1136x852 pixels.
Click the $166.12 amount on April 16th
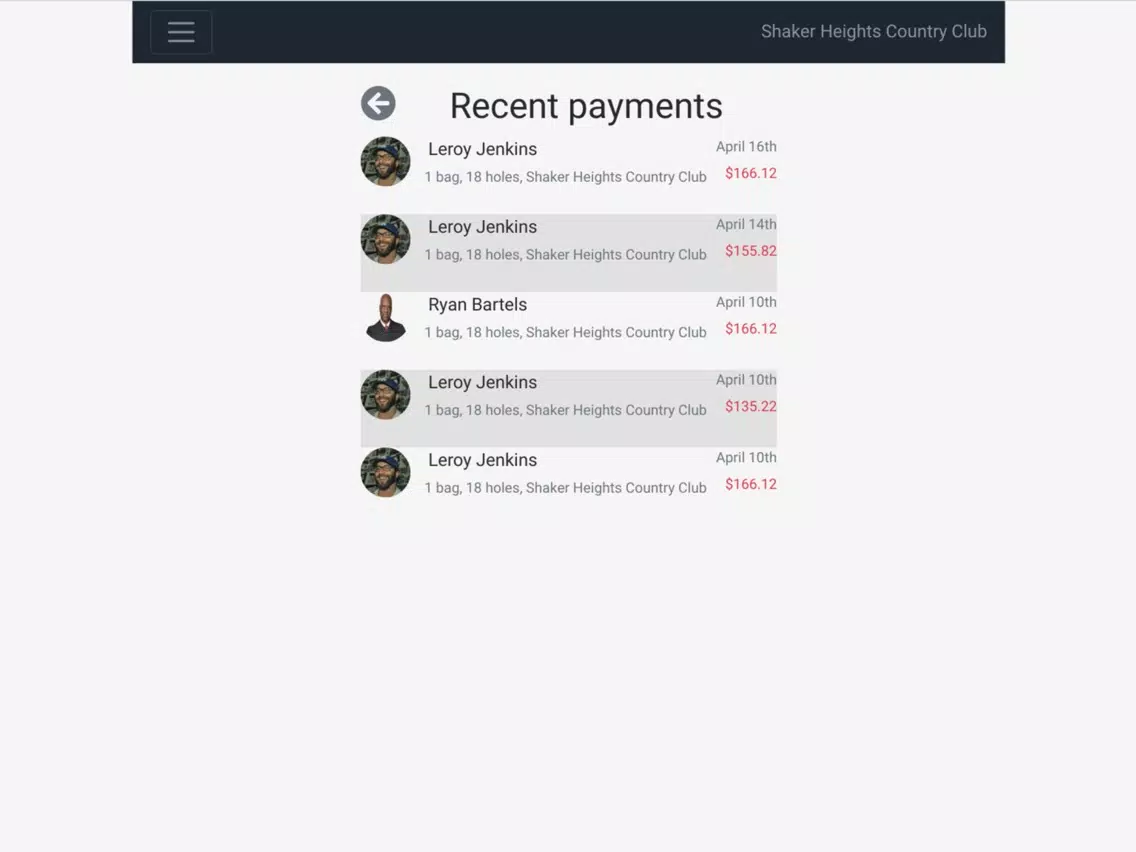pos(751,173)
